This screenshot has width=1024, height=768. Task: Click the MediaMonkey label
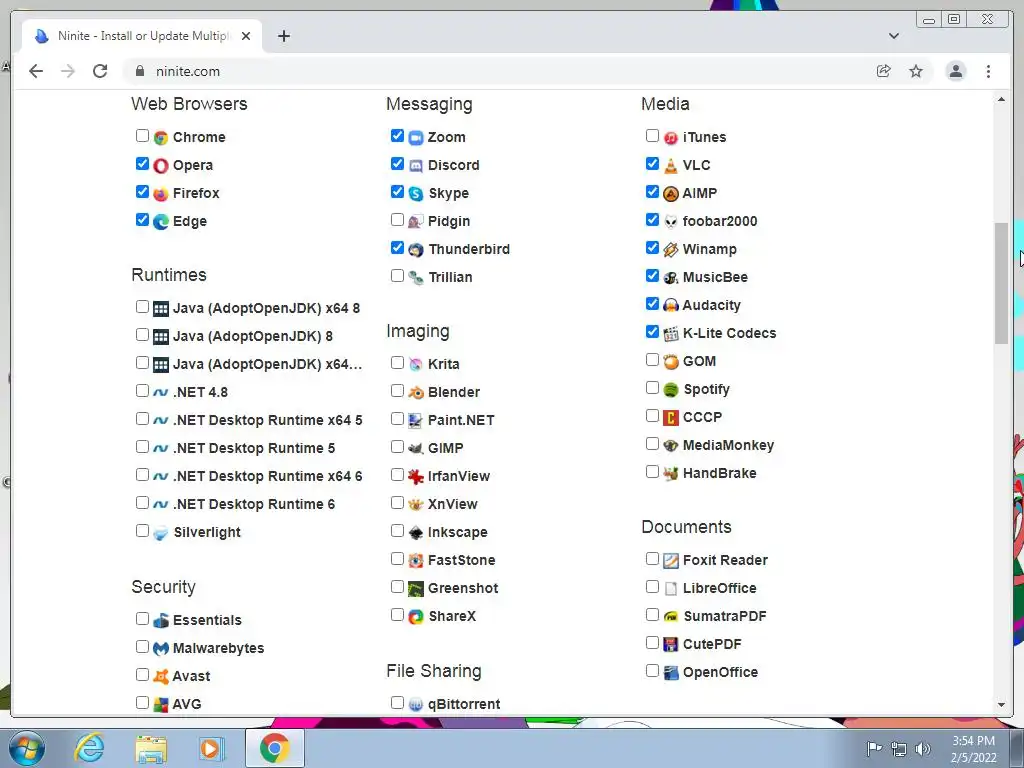tap(728, 445)
